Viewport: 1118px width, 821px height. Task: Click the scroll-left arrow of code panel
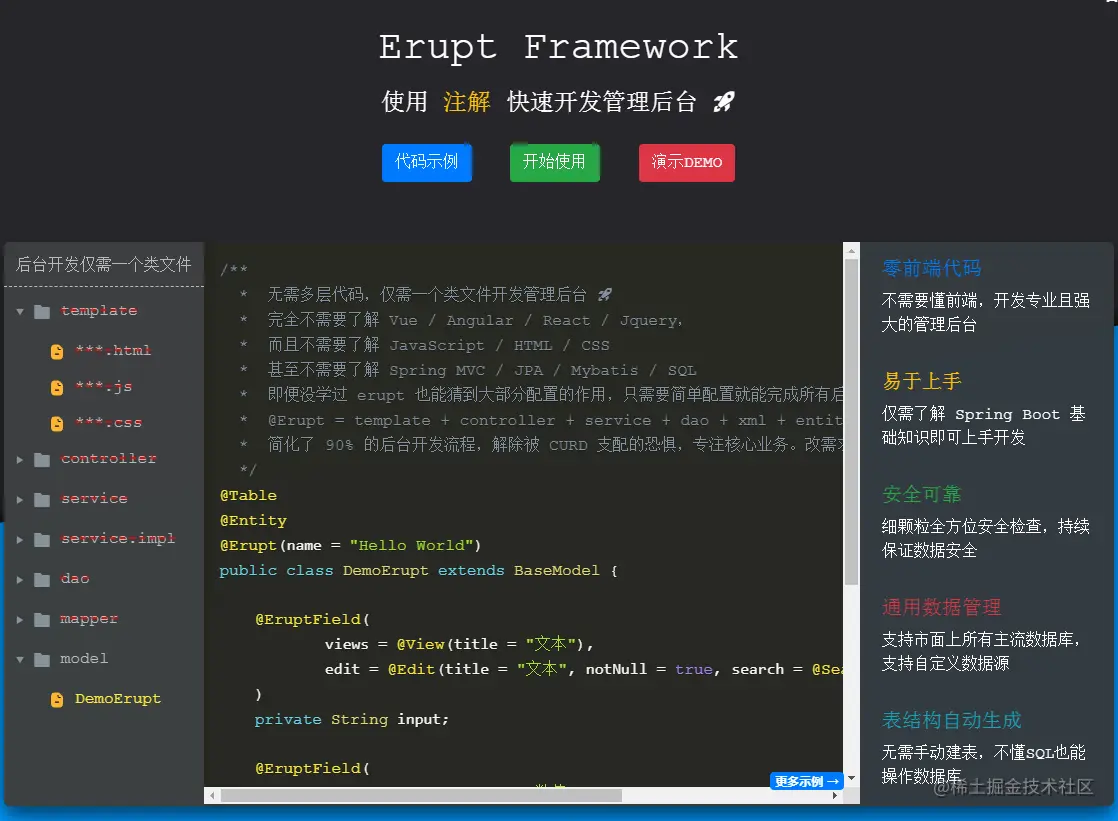click(x=212, y=795)
